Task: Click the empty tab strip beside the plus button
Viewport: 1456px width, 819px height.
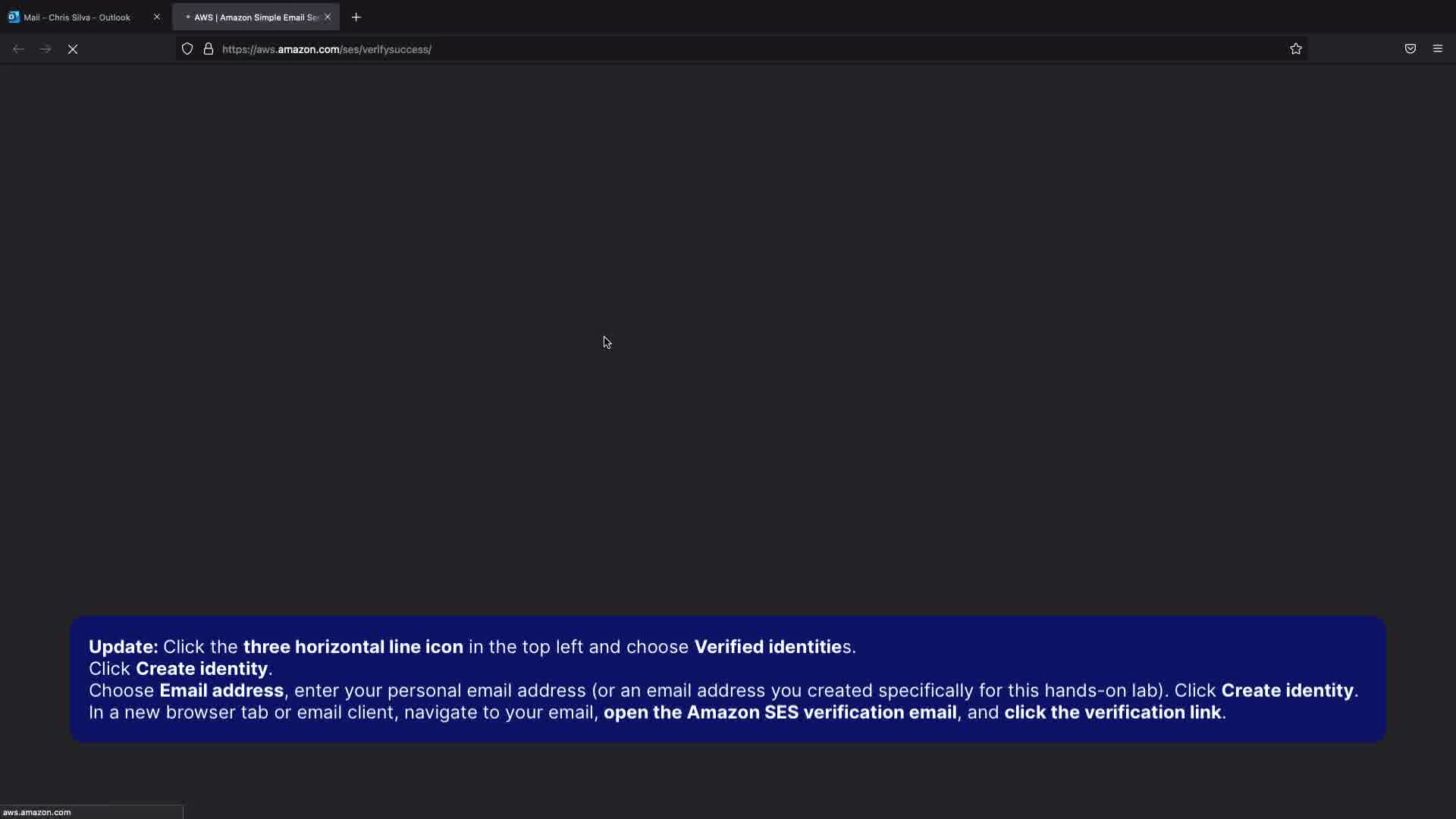Action: coord(834,17)
